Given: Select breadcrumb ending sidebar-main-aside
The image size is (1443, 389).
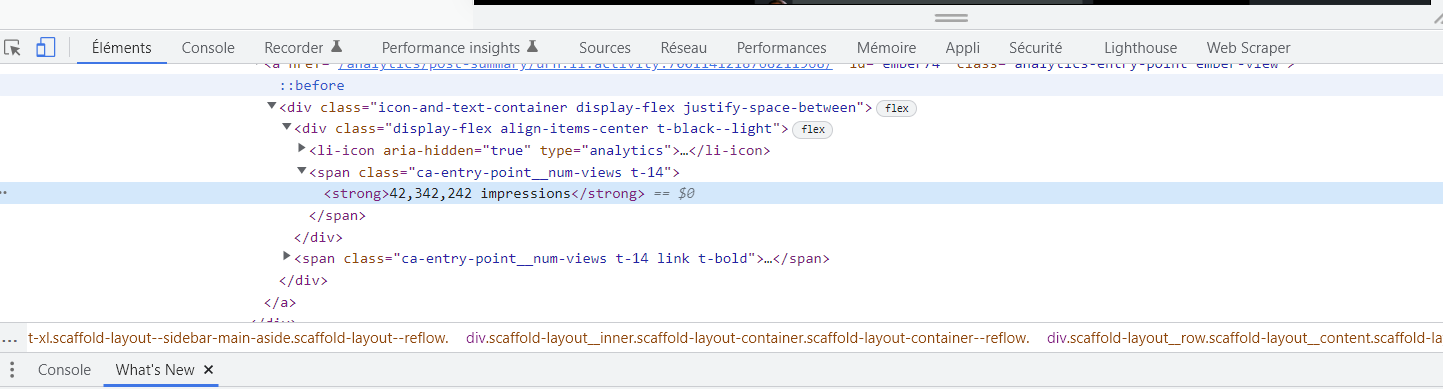Looking at the screenshot, I should pos(238,338).
